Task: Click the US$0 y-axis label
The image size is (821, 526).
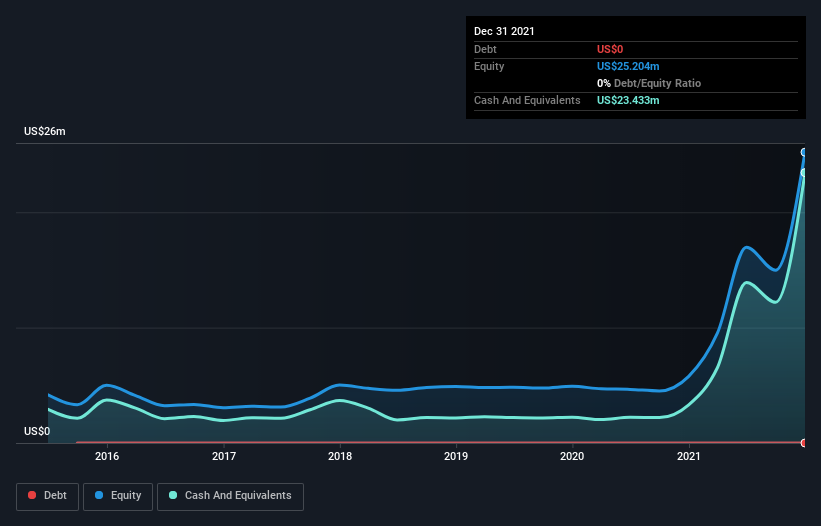Action: 37,431
